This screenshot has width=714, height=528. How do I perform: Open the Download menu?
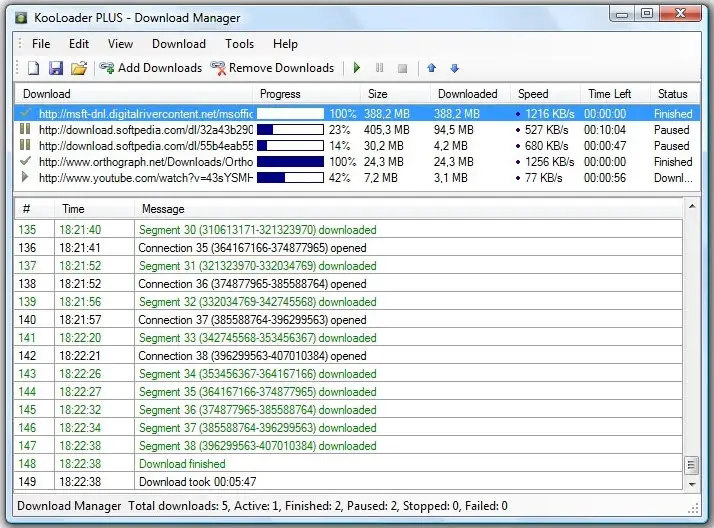[179, 44]
